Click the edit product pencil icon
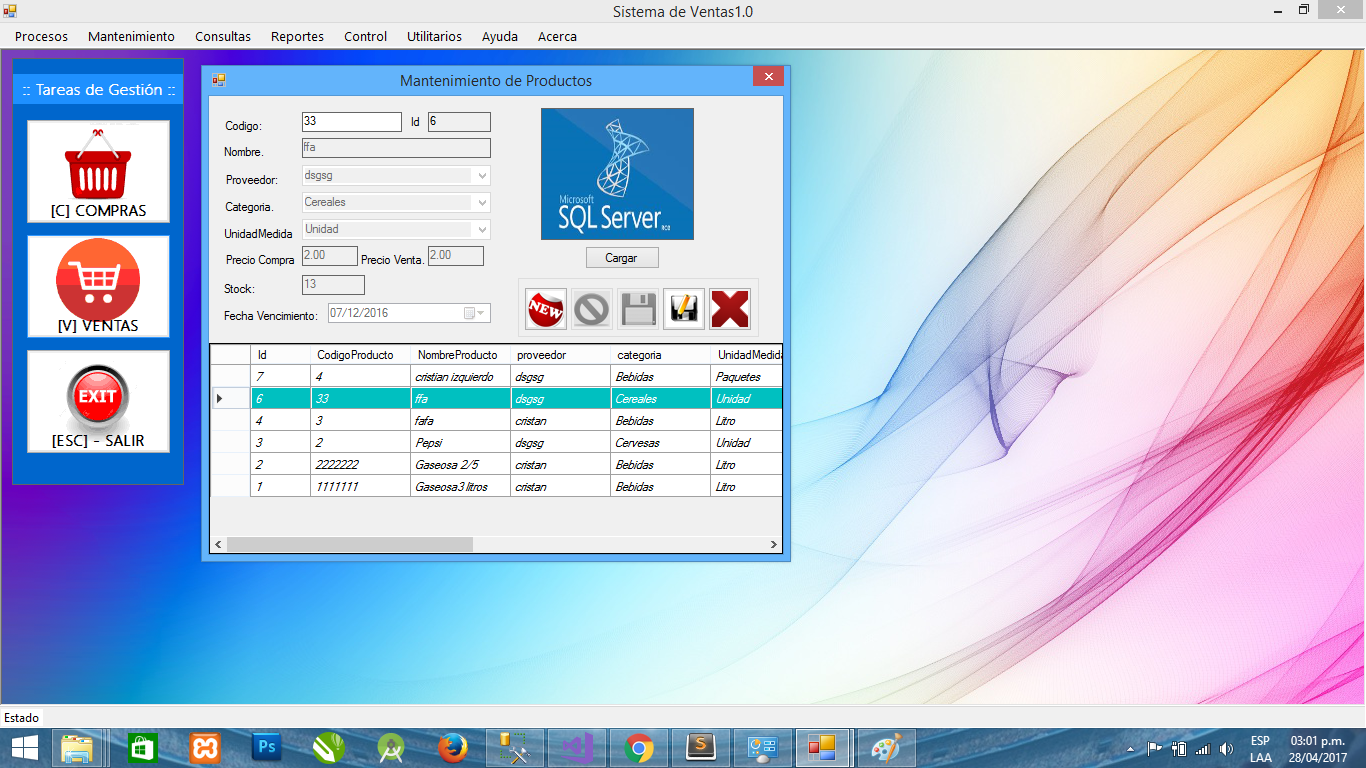This screenshot has height=768, width=1366. pyautogui.click(x=684, y=308)
